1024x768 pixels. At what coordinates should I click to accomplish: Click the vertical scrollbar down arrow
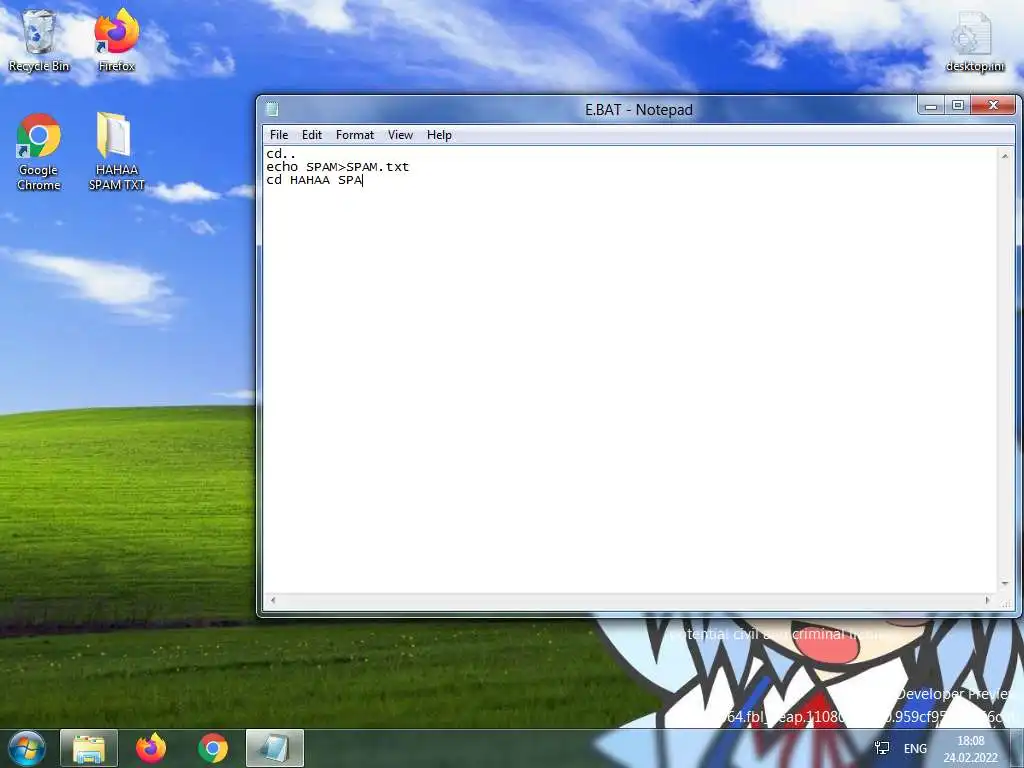tap(1005, 583)
